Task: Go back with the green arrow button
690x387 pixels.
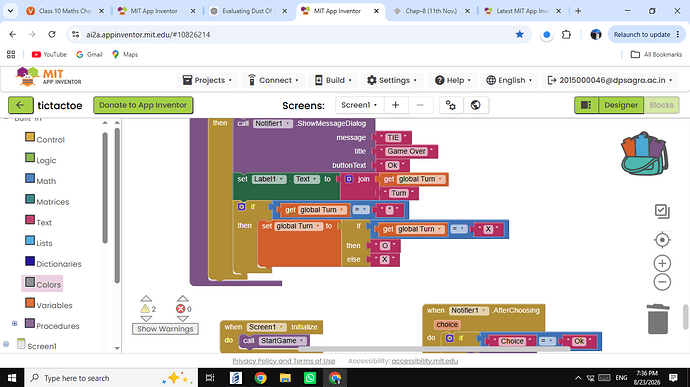Action: click(21, 105)
